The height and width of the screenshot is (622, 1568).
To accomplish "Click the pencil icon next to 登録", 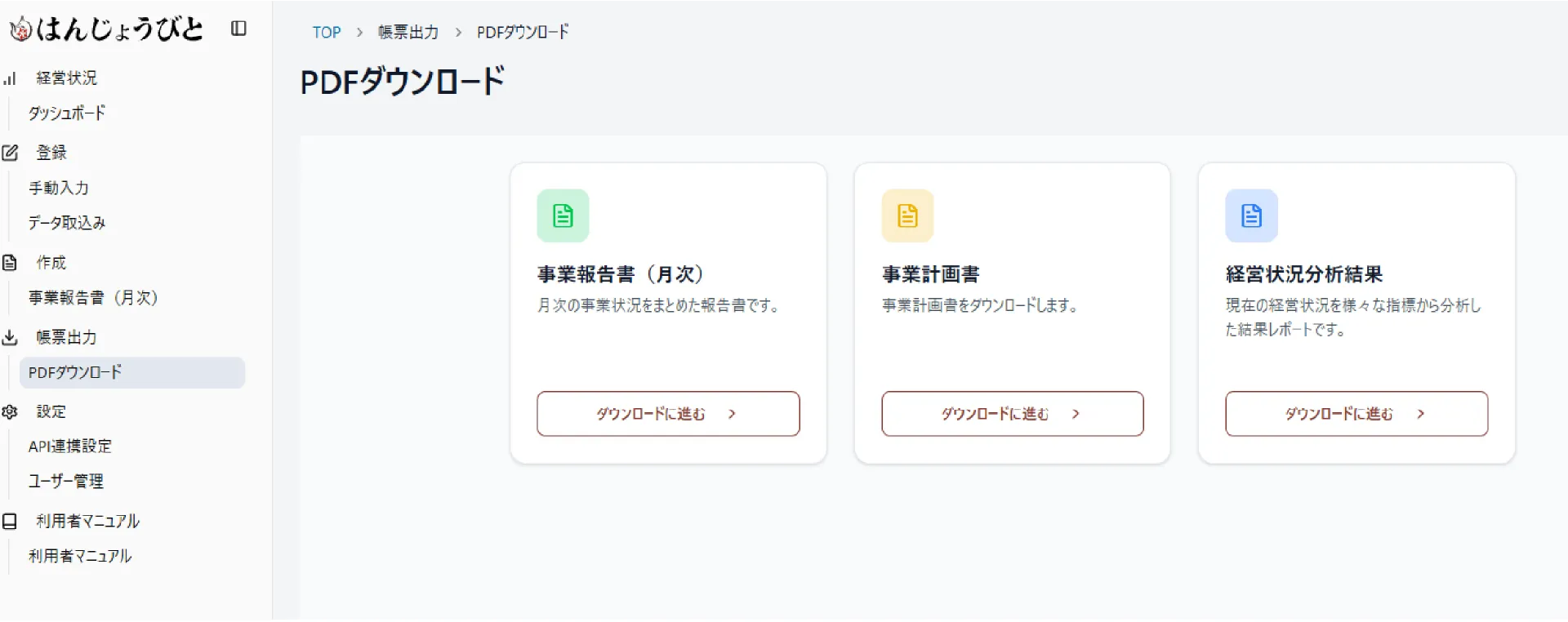I will (x=10, y=152).
